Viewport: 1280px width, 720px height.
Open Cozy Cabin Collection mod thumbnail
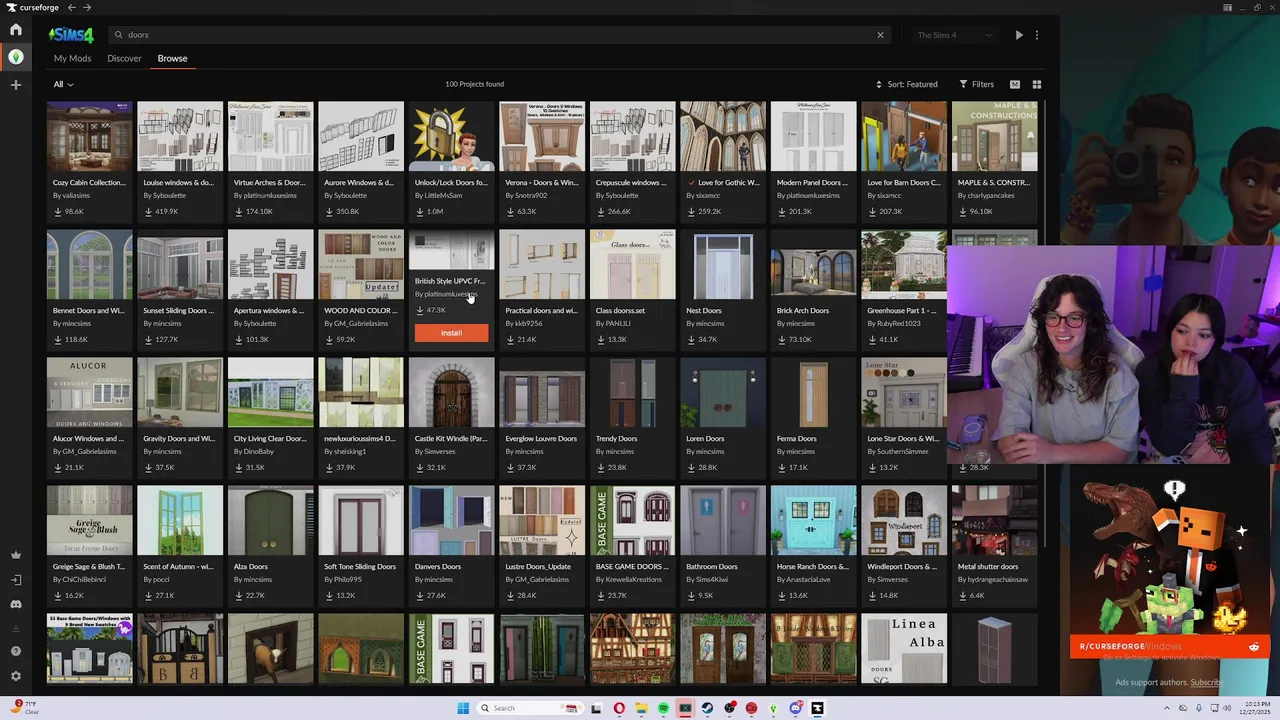[x=89, y=137]
